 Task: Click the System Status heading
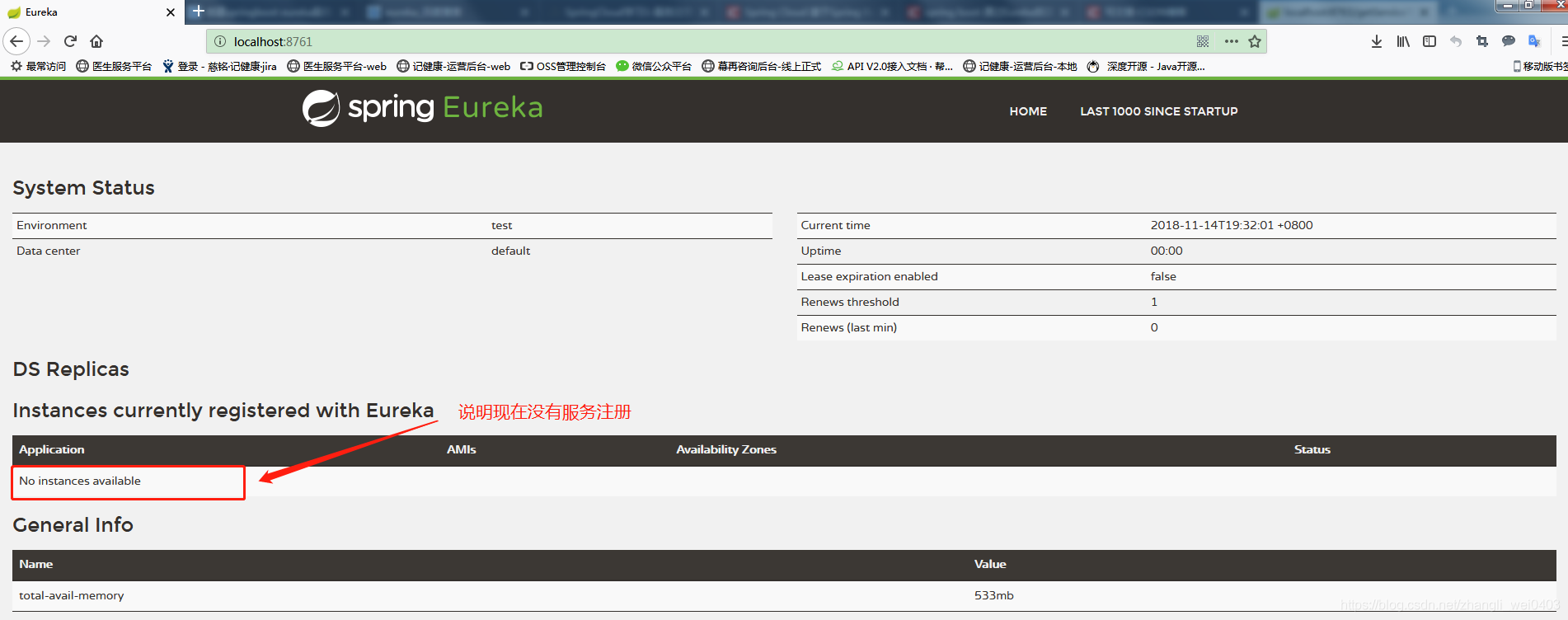point(83,188)
